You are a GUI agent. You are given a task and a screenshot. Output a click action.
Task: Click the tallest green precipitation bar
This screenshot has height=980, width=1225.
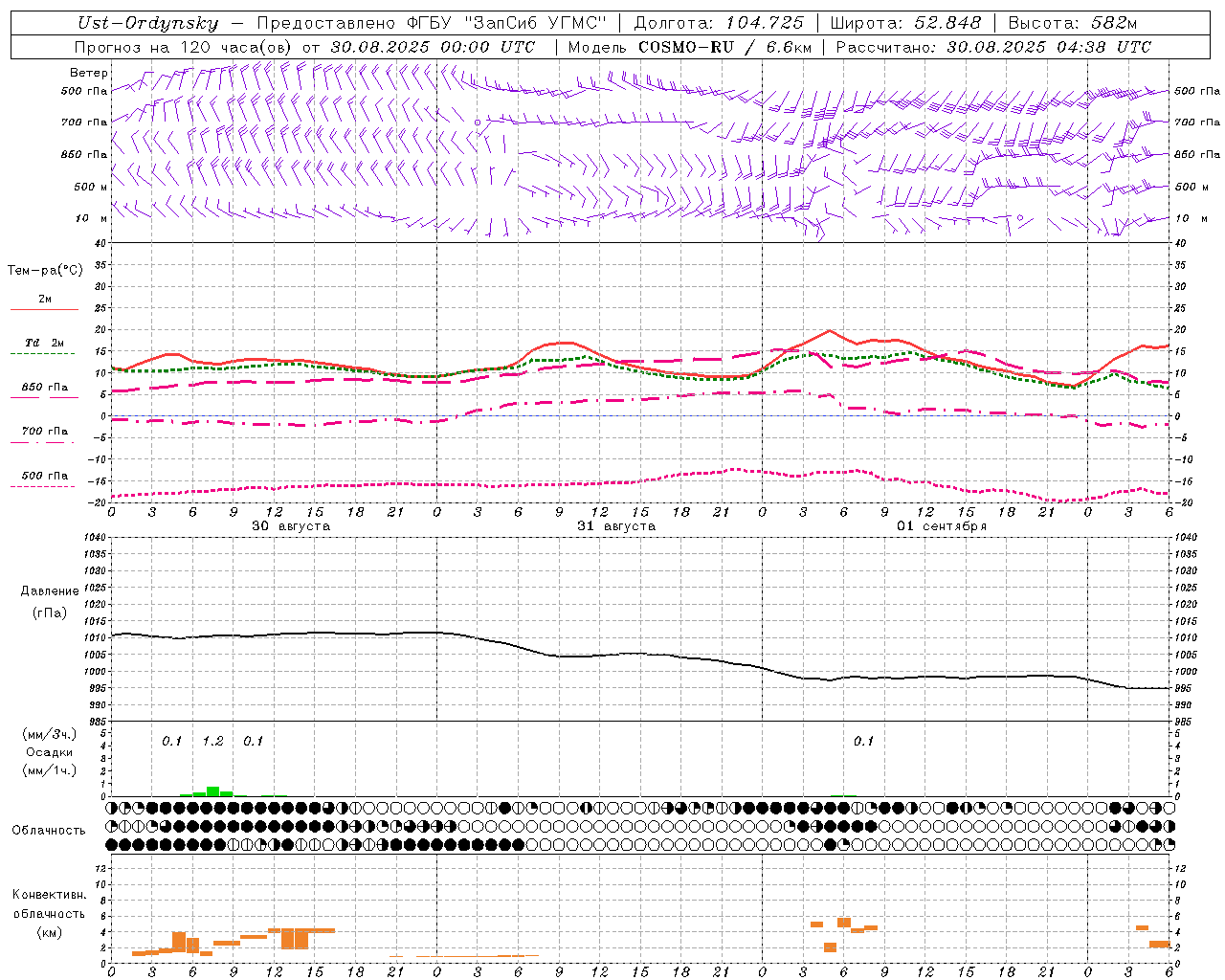212,791
